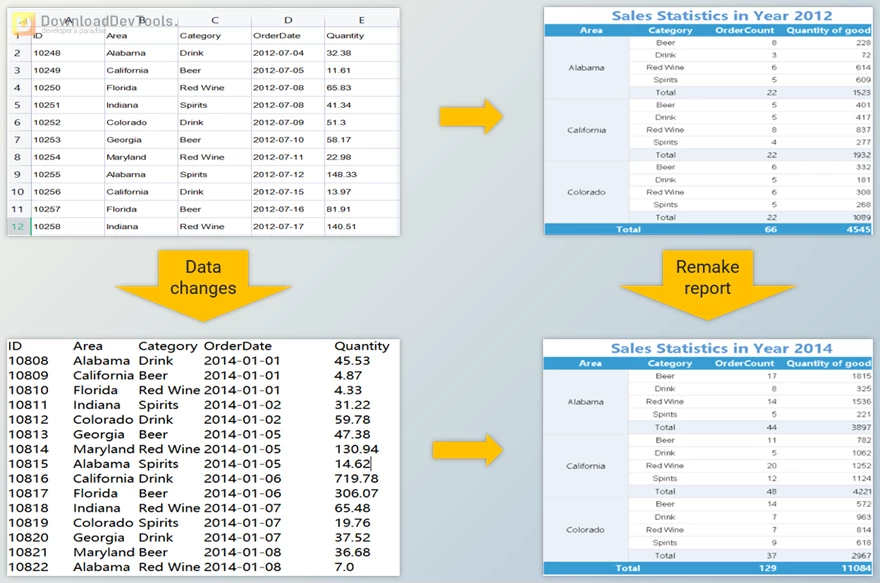
Task: Select column E header in the spreadsheet
Action: [361, 20]
